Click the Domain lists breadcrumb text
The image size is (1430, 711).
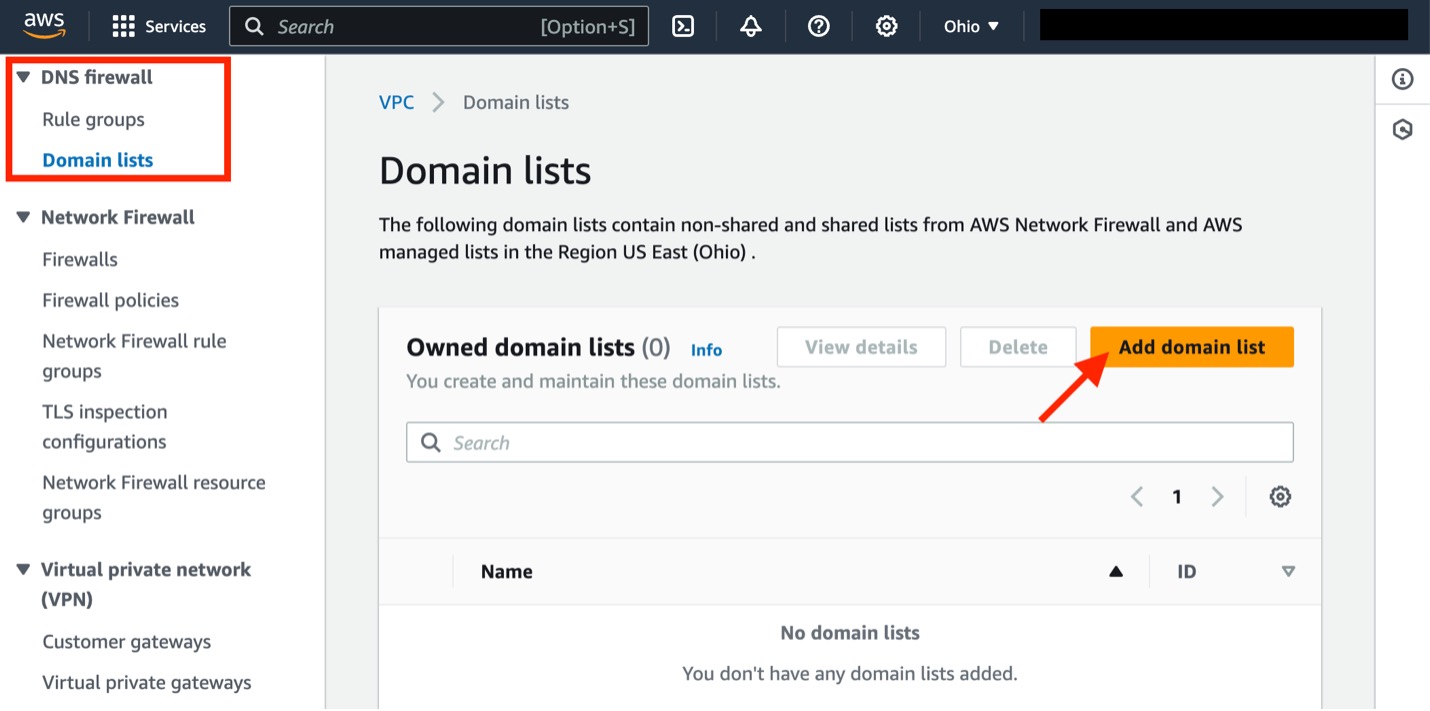point(516,102)
